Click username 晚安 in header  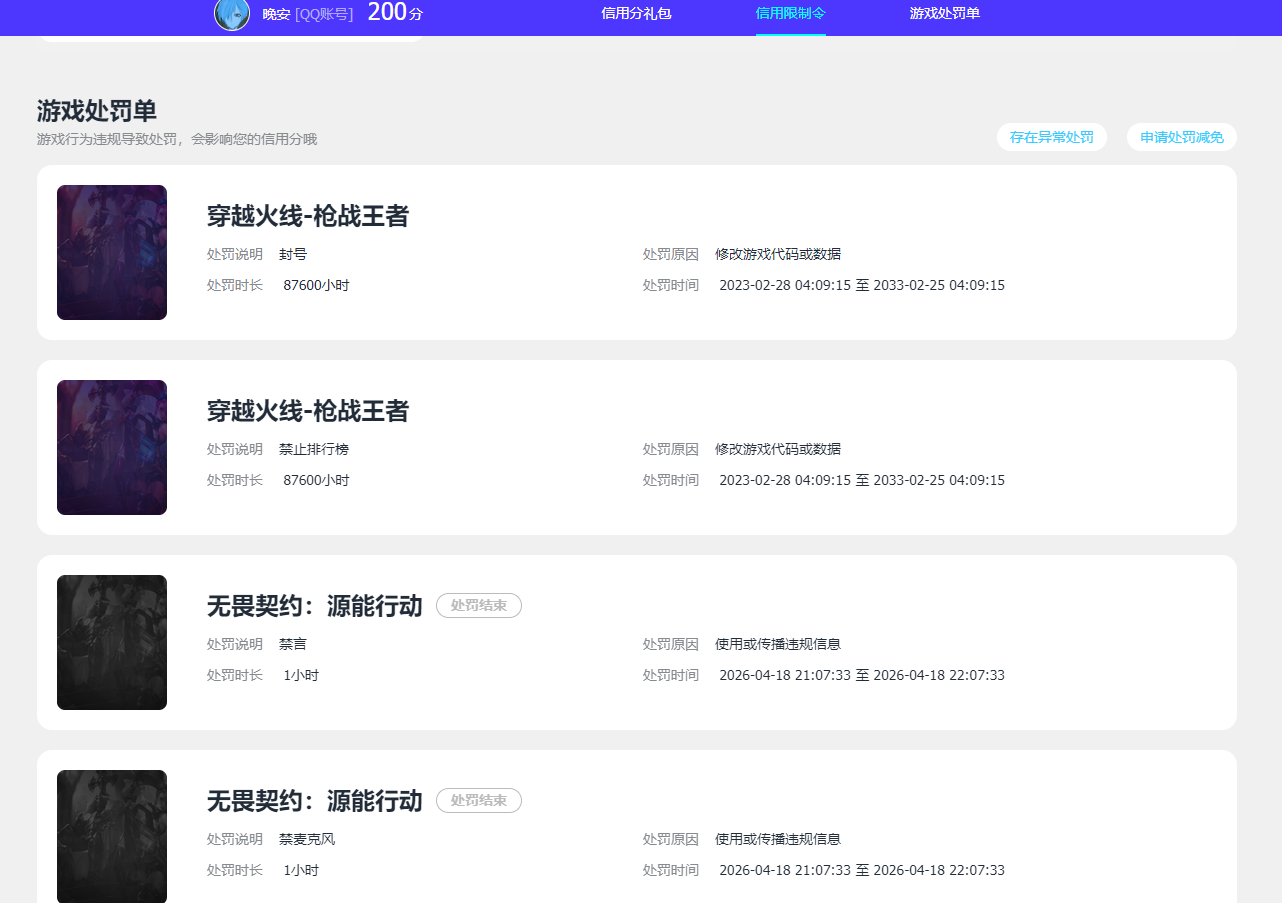coord(276,14)
